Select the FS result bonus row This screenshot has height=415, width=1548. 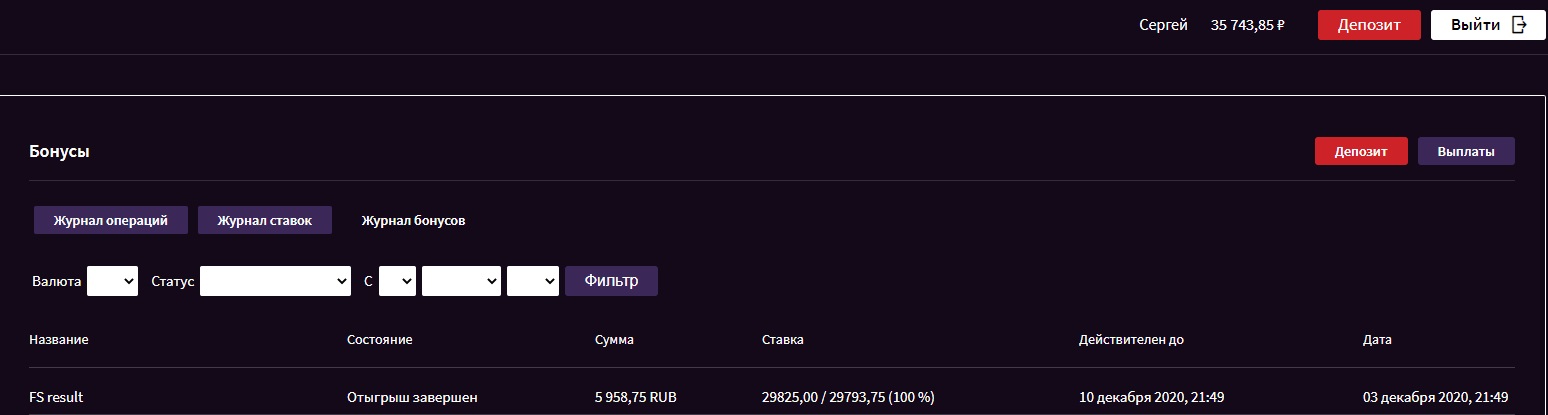tap(56, 397)
